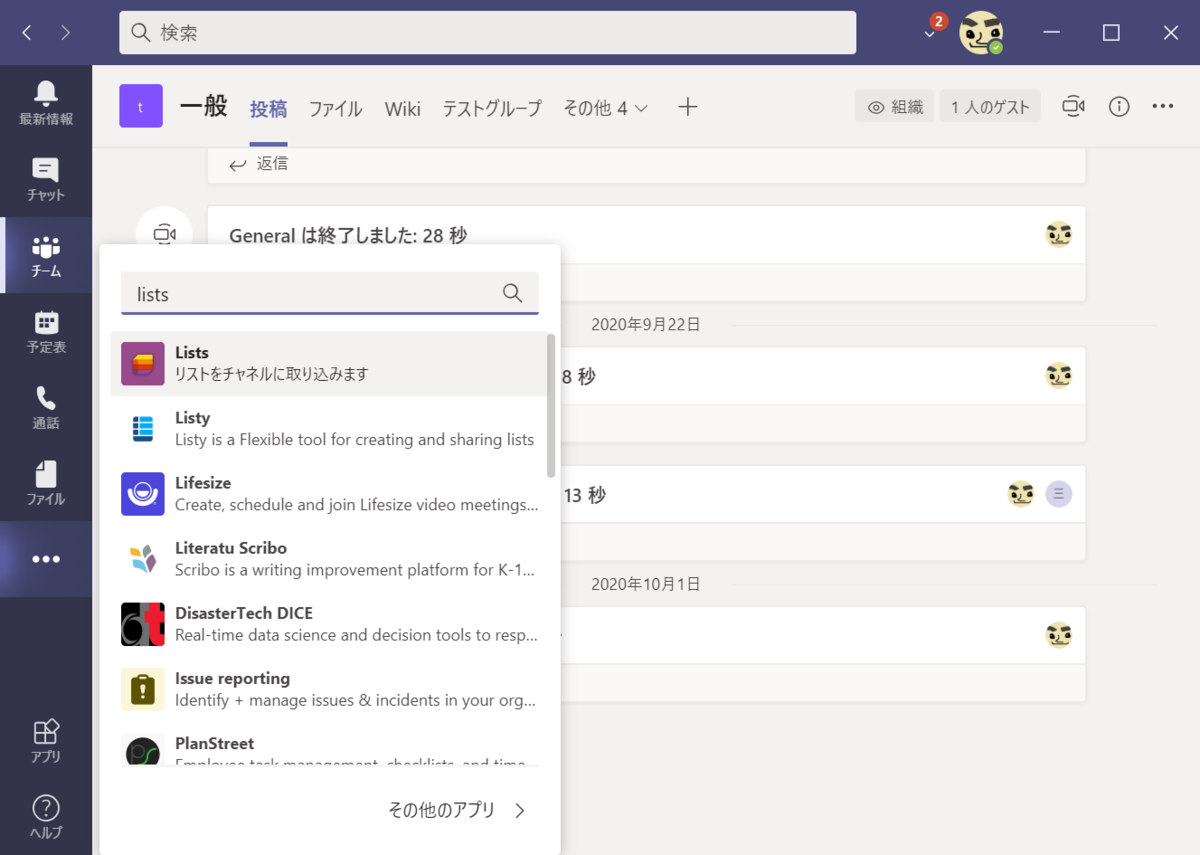Screen dimensions: 1200x855
Task: Switch to the ファイル tab
Action: pos(335,109)
